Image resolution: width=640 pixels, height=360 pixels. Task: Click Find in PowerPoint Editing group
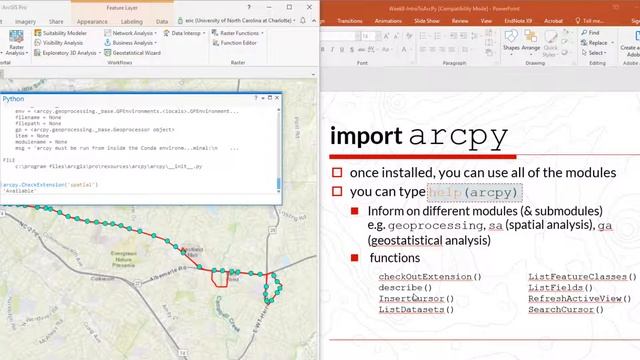591,32
